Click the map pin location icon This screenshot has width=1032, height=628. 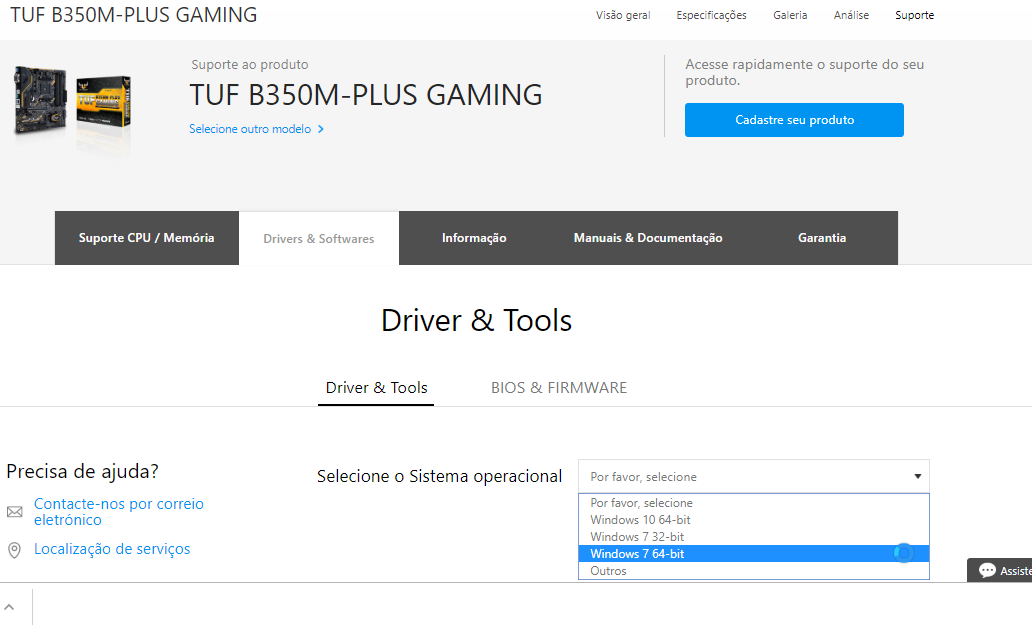[14, 550]
